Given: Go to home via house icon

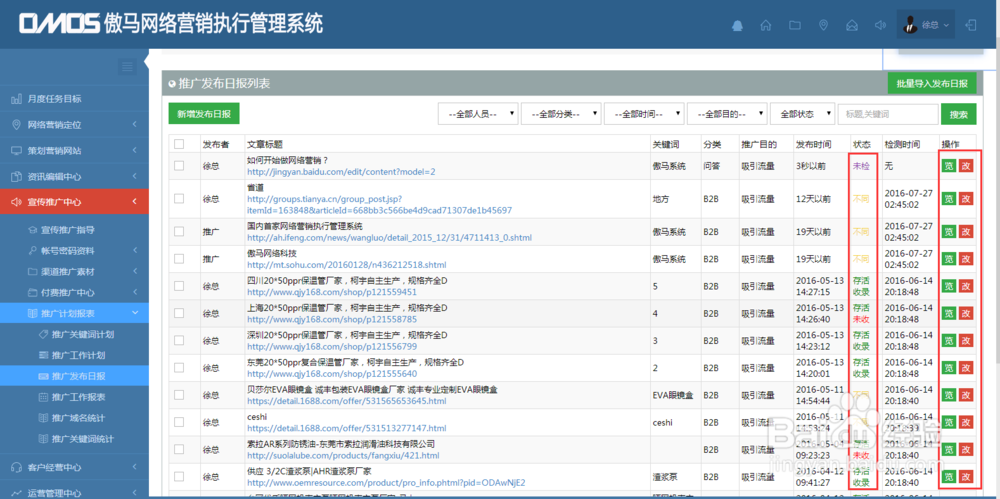Looking at the screenshot, I should tap(766, 26).
